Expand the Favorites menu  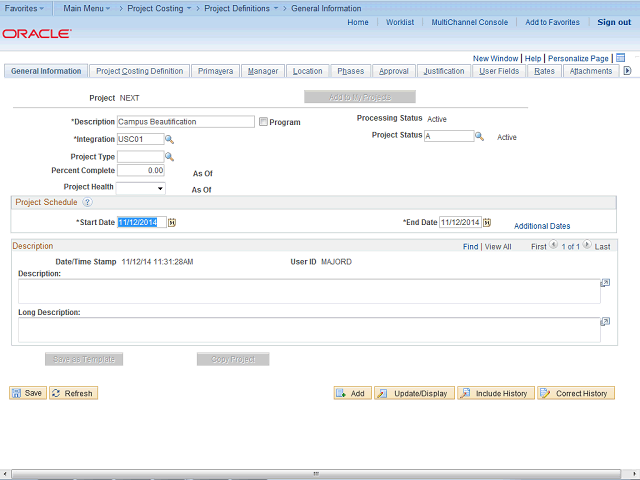point(25,8)
